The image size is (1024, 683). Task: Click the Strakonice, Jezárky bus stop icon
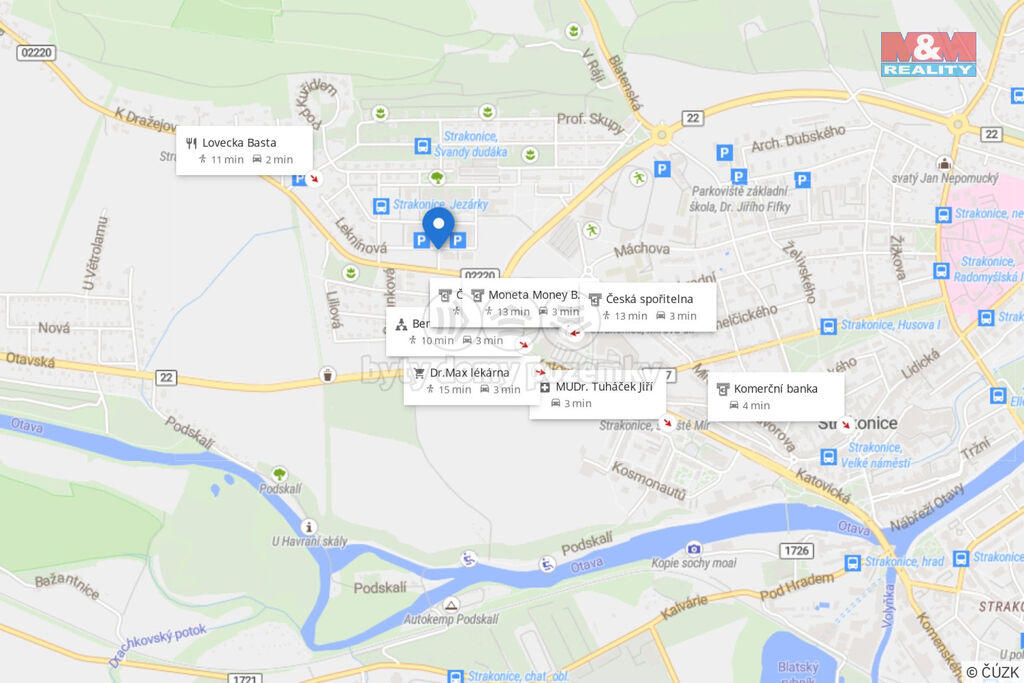pyautogui.click(x=381, y=206)
